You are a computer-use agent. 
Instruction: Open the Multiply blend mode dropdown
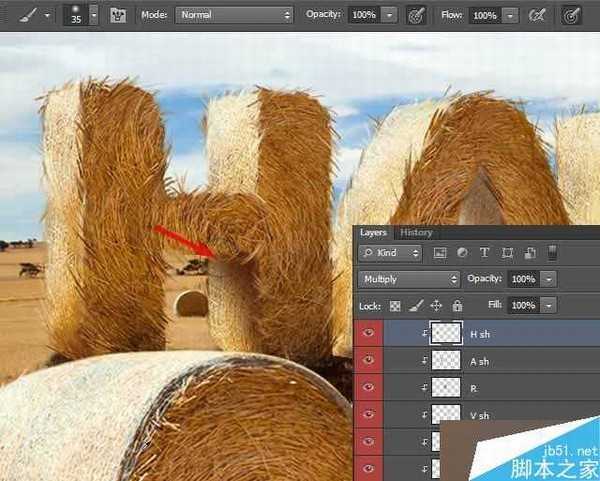[x=408, y=279]
